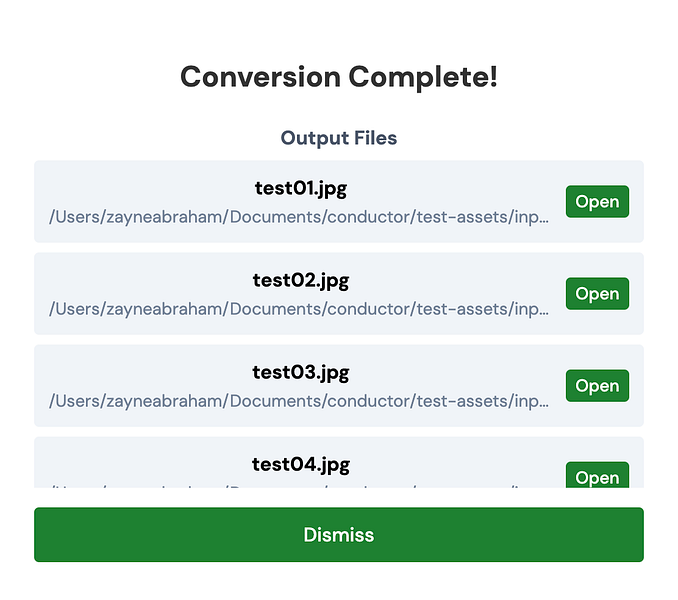
Task: Click the test03.jpg file name
Action: [x=300, y=372]
